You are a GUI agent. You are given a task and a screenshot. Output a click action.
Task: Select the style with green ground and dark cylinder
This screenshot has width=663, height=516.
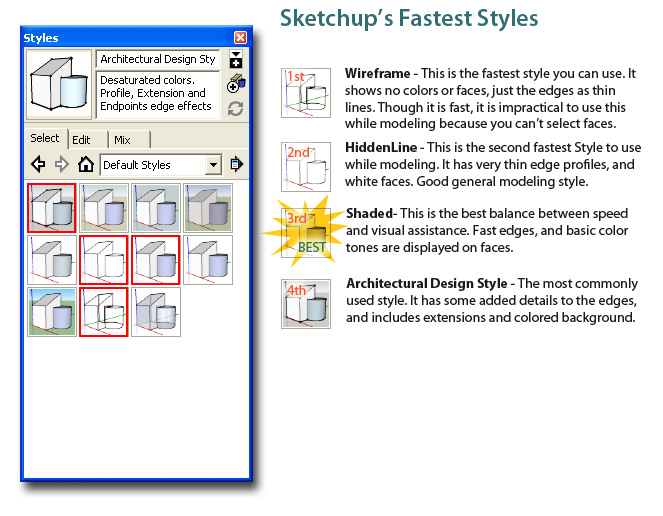click(208, 208)
